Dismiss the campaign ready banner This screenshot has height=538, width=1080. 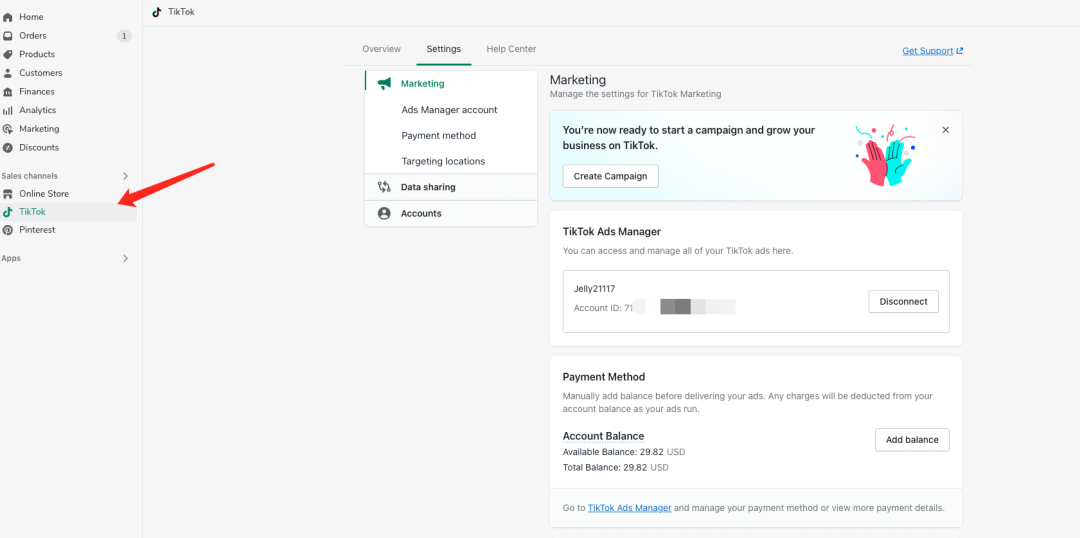click(945, 130)
